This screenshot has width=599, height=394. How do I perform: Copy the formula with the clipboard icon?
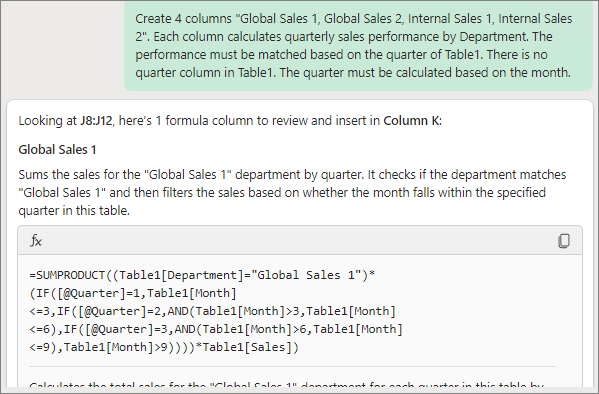coord(564,241)
